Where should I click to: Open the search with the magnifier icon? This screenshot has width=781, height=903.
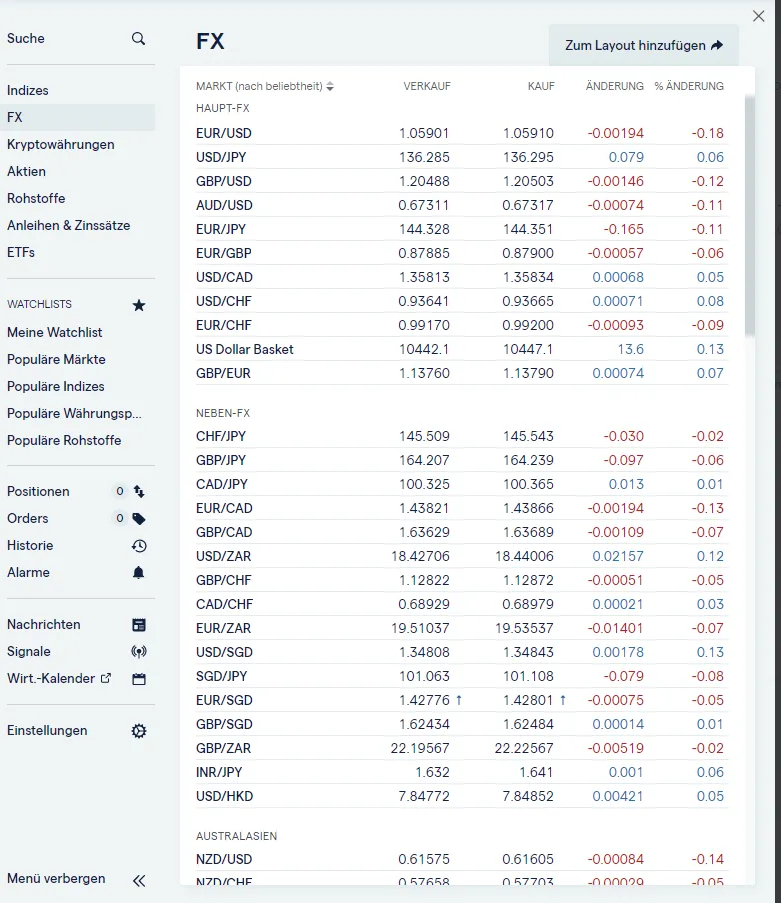[x=138, y=38]
